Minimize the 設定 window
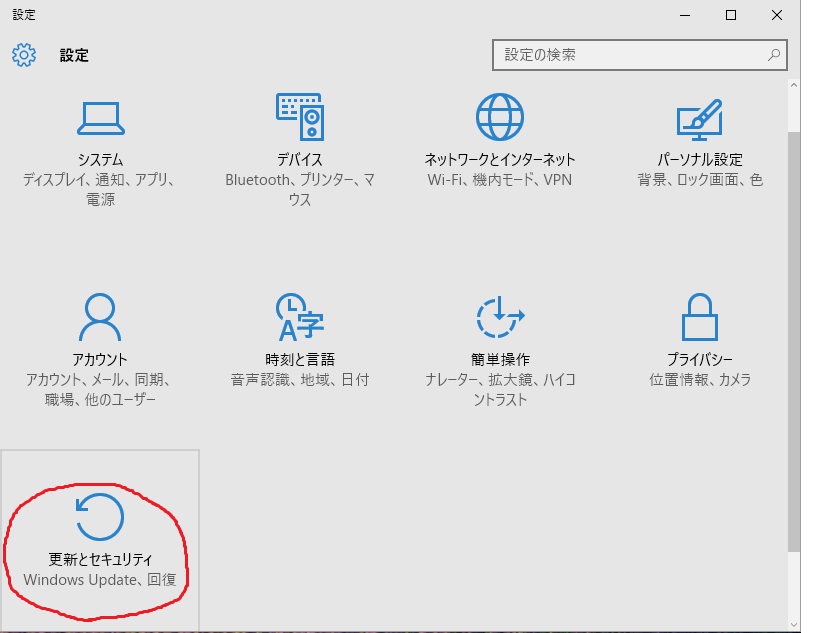The width and height of the screenshot is (819, 633). (x=685, y=15)
